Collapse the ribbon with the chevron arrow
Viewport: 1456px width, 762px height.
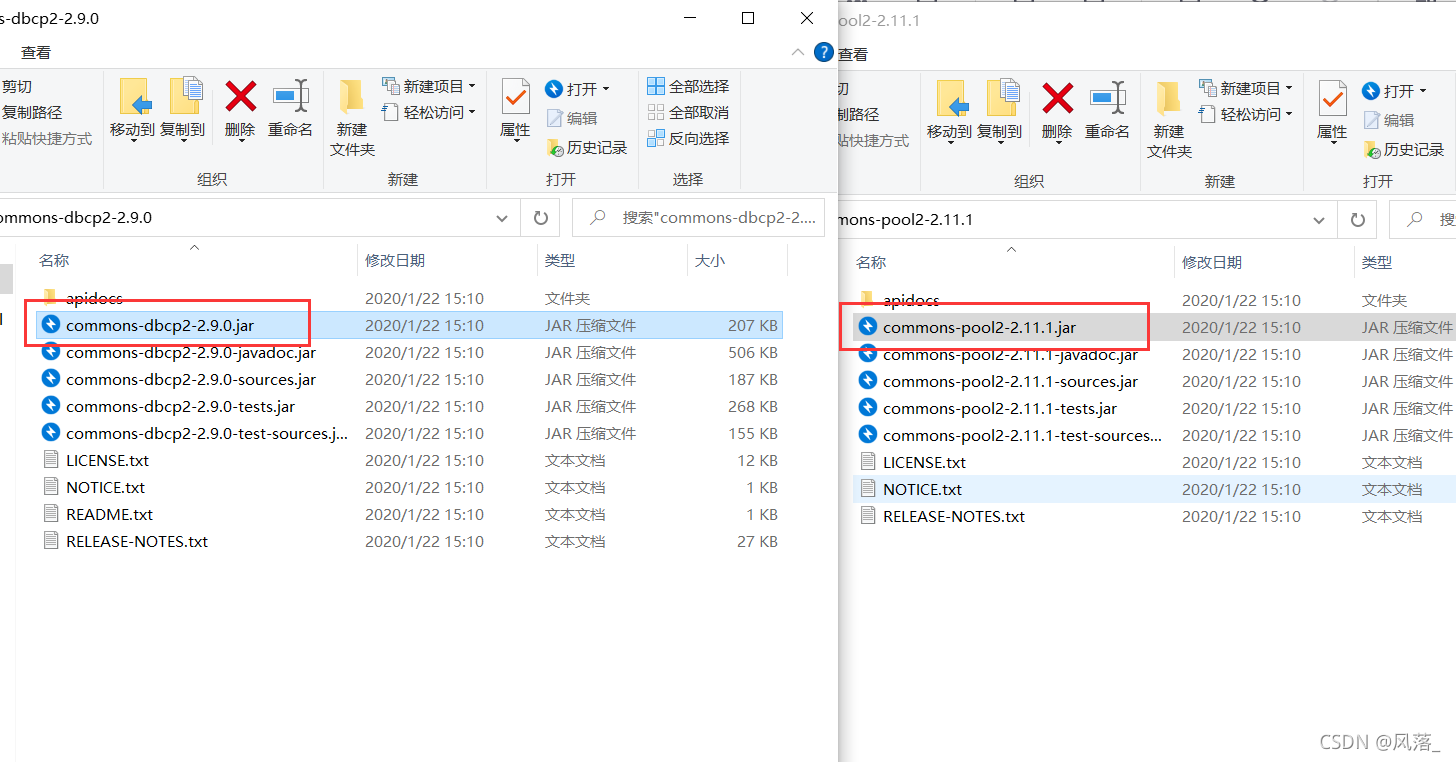coord(797,52)
